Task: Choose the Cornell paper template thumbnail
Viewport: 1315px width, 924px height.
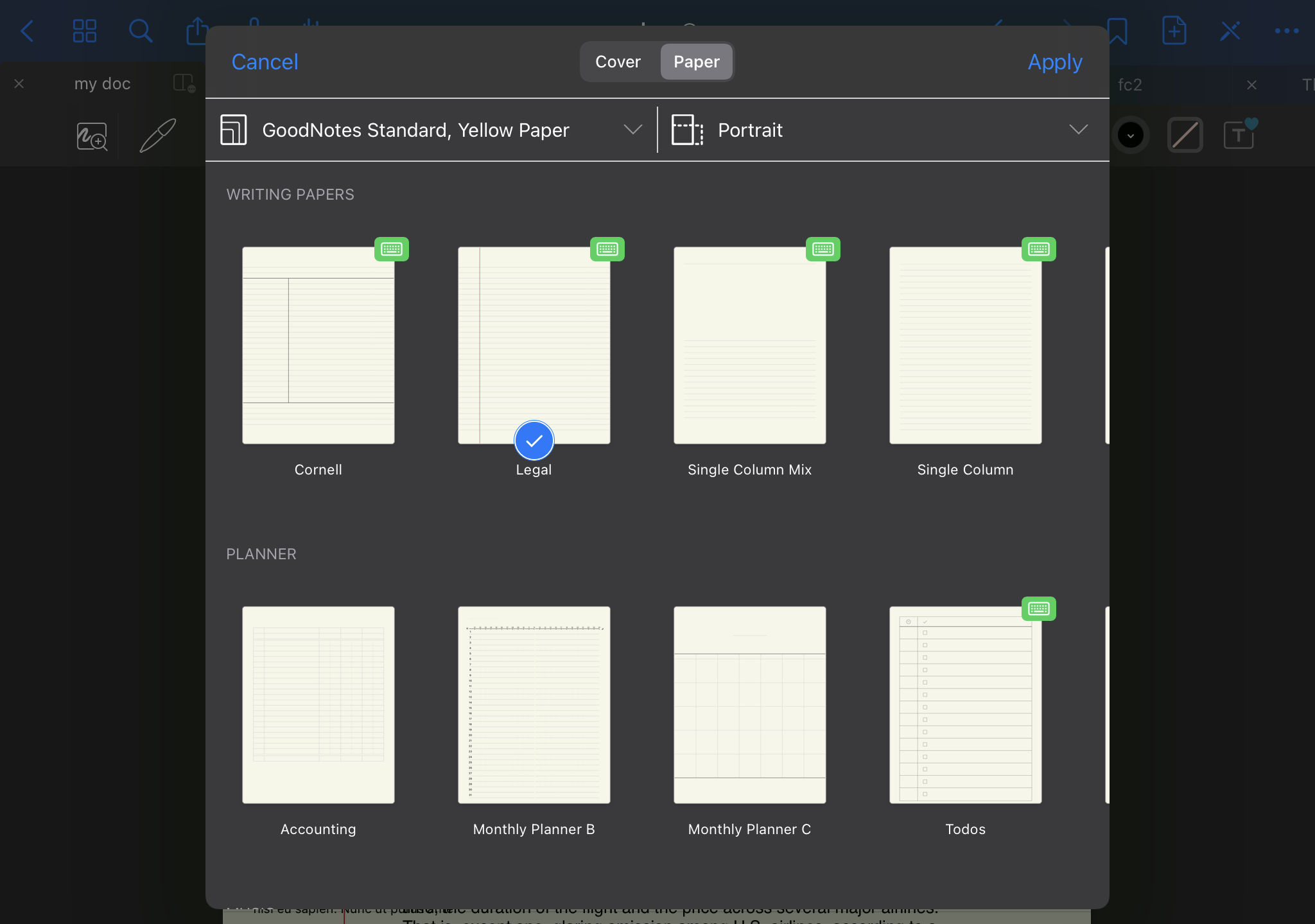Action: coord(318,345)
